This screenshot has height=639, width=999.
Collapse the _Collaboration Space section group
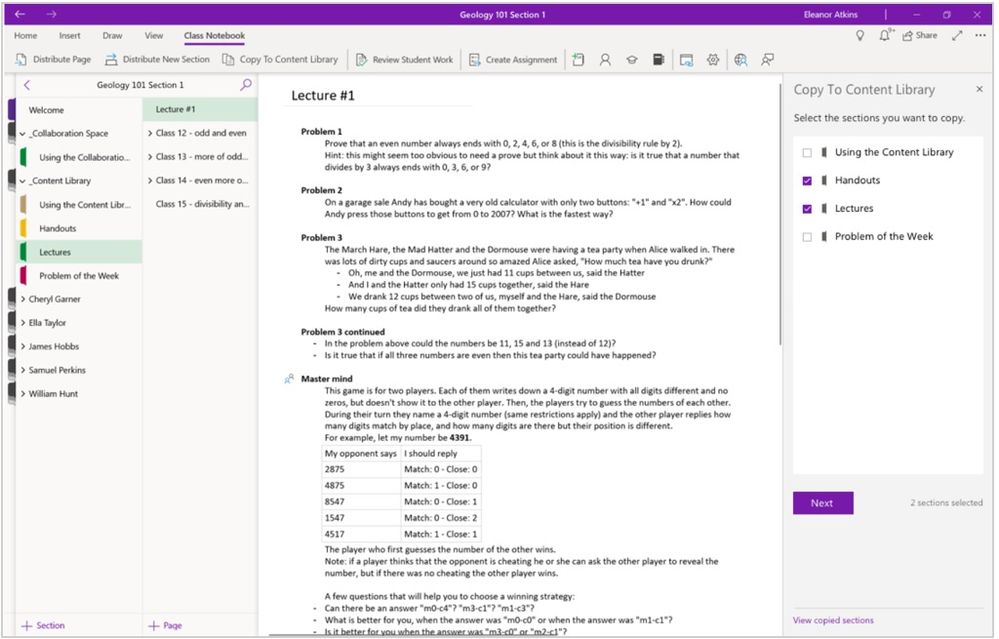point(23,134)
